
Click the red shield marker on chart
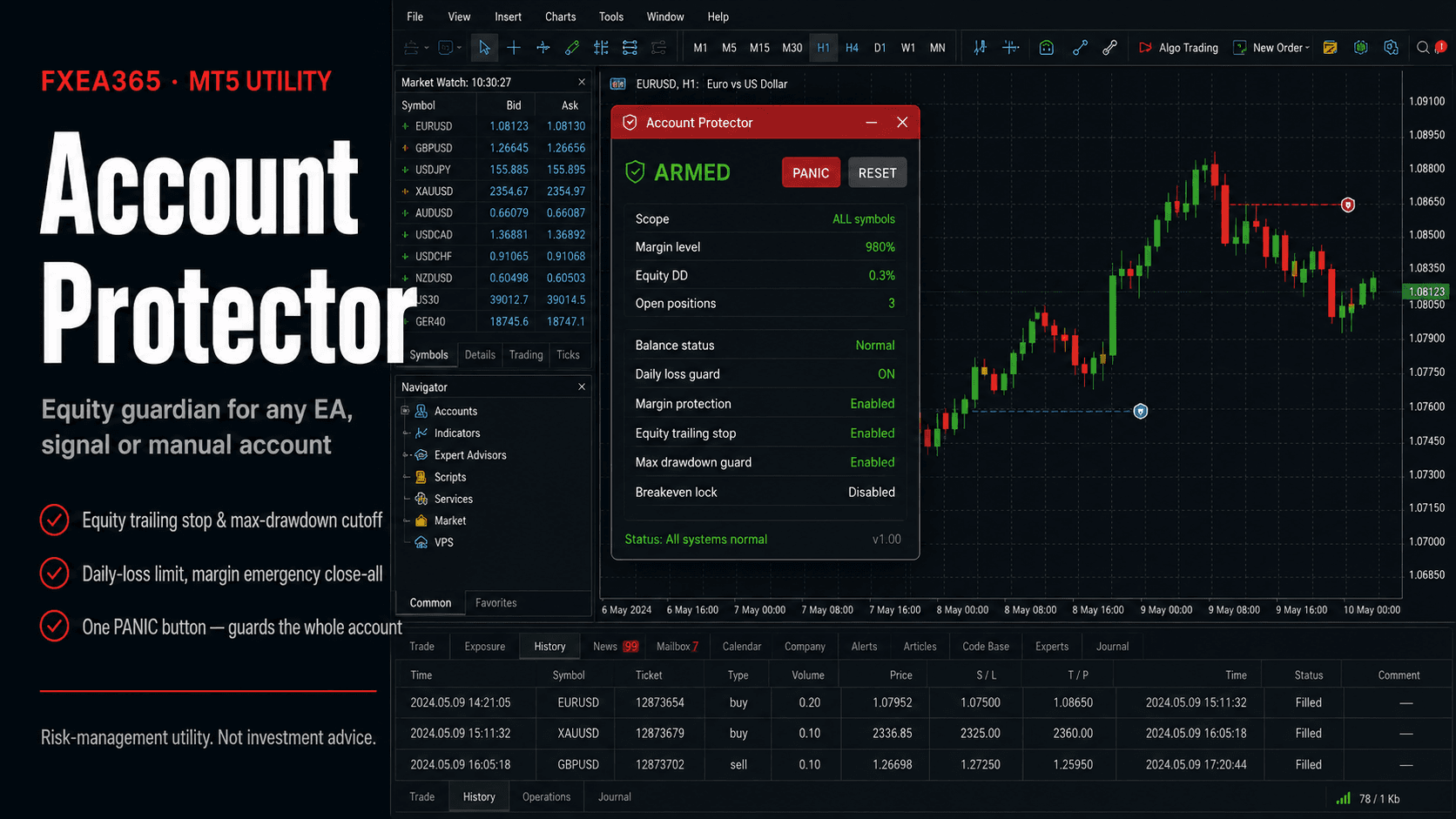click(x=1348, y=205)
